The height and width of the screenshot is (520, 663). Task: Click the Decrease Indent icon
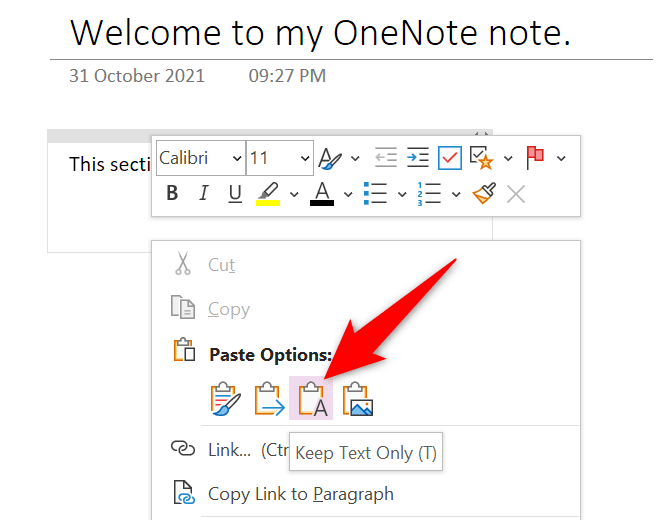[386, 157]
